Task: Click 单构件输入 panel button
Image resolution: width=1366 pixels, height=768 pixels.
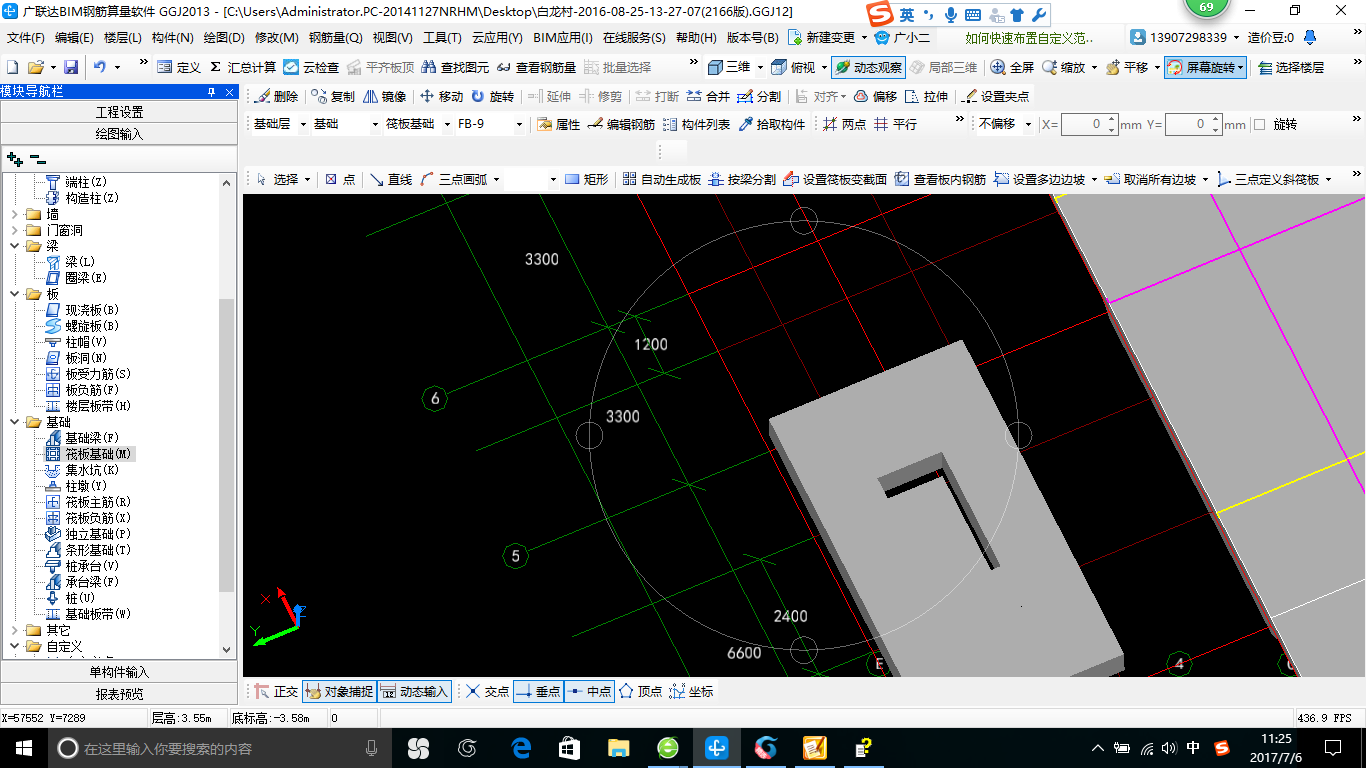Action: tap(119, 672)
